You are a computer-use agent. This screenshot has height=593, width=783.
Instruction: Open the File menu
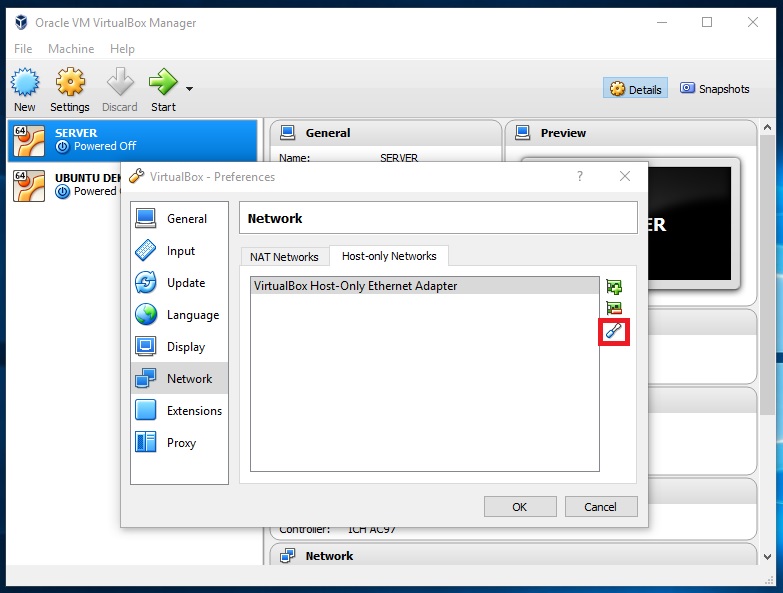pos(23,49)
